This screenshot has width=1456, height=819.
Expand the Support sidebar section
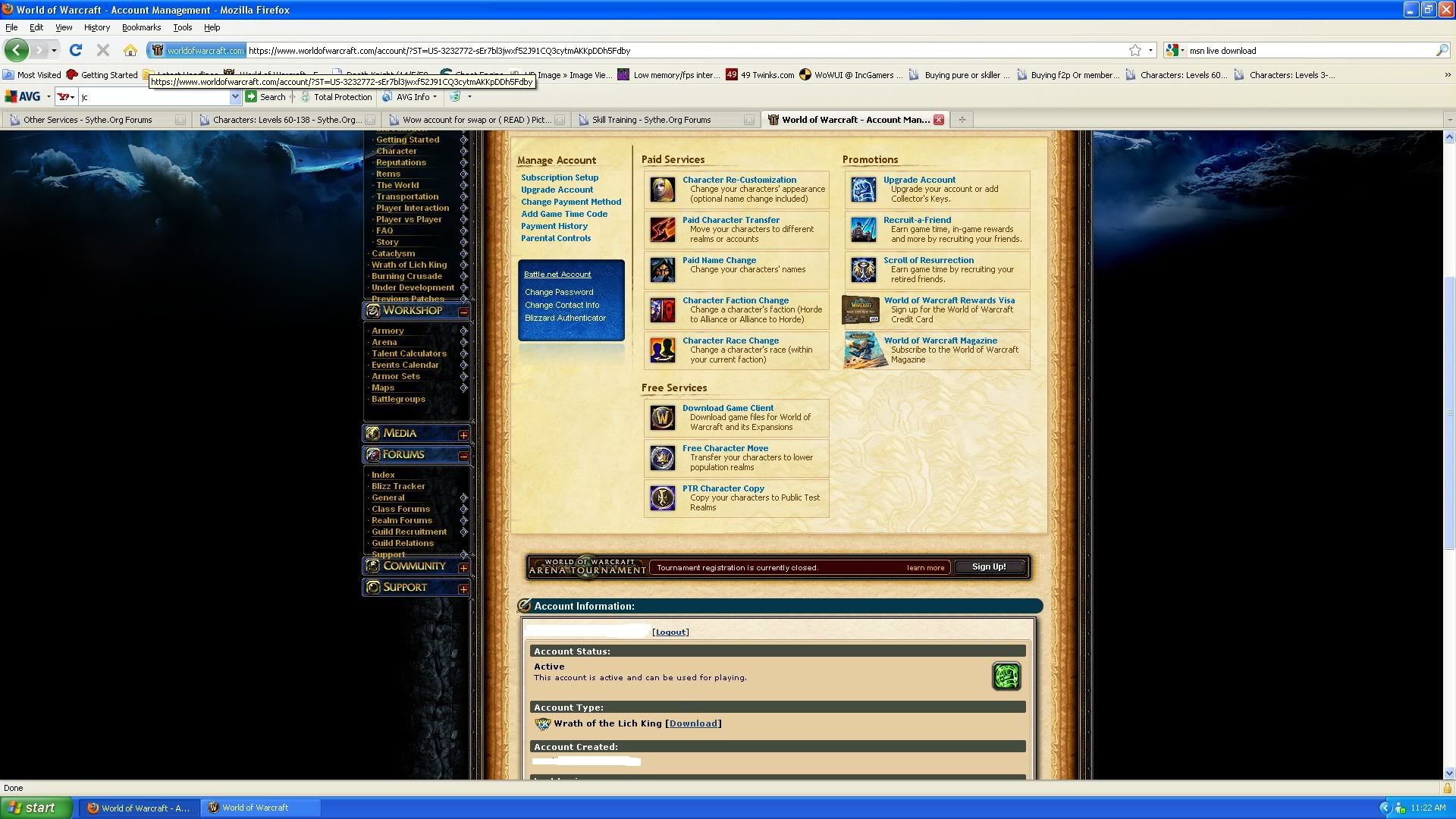point(463,589)
